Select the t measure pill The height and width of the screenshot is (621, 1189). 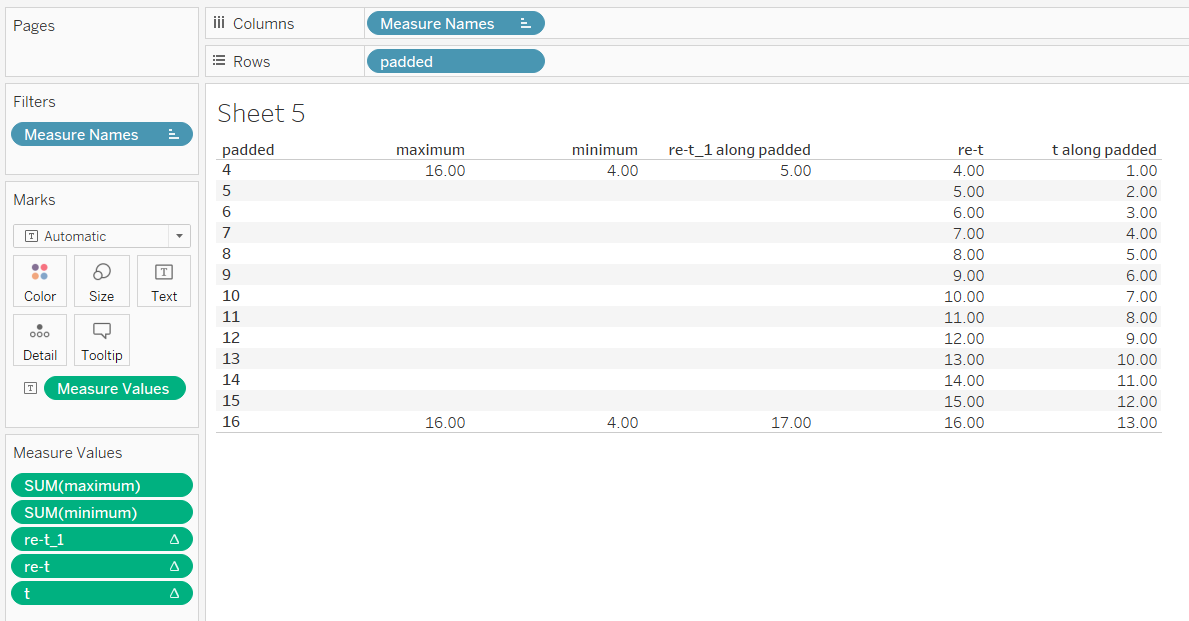(102, 593)
